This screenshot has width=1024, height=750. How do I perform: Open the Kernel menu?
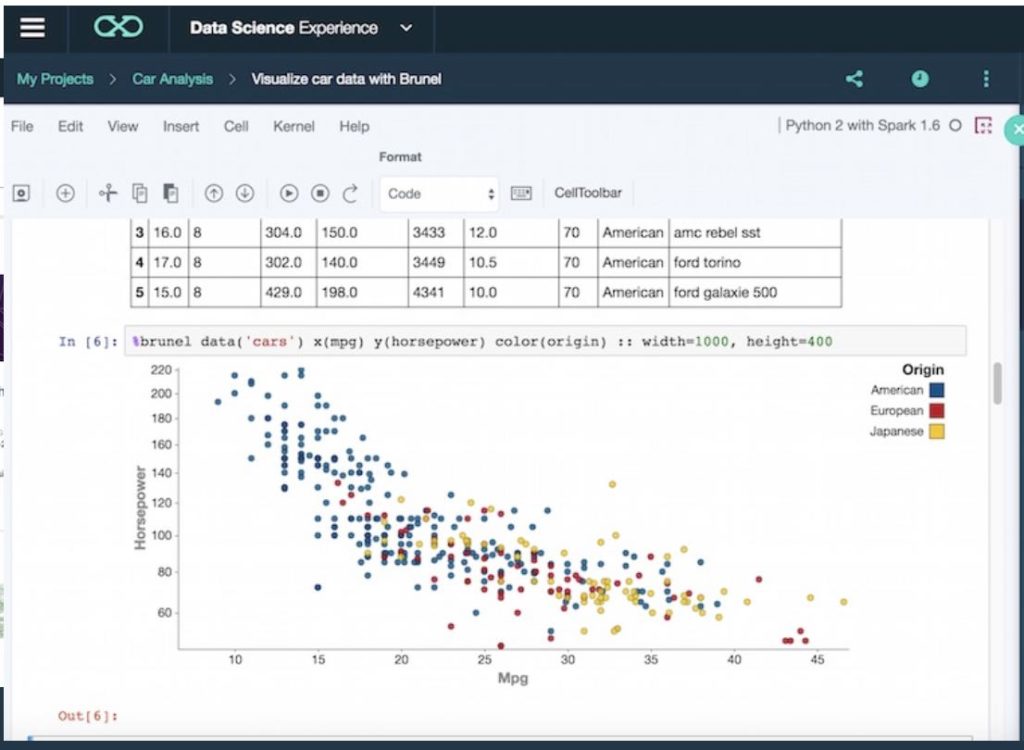pos(294,126)
